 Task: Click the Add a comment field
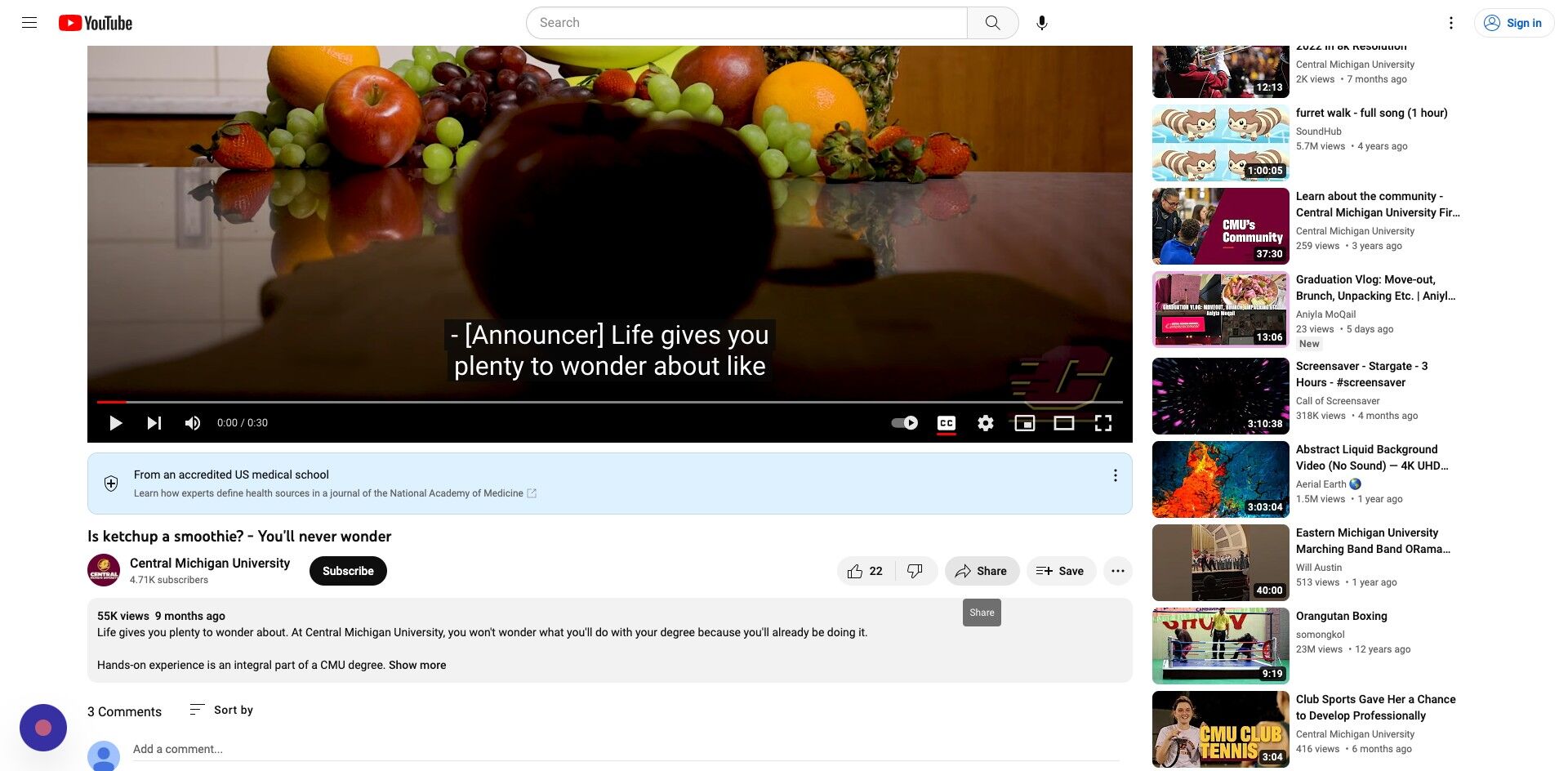tap(626, 750)
